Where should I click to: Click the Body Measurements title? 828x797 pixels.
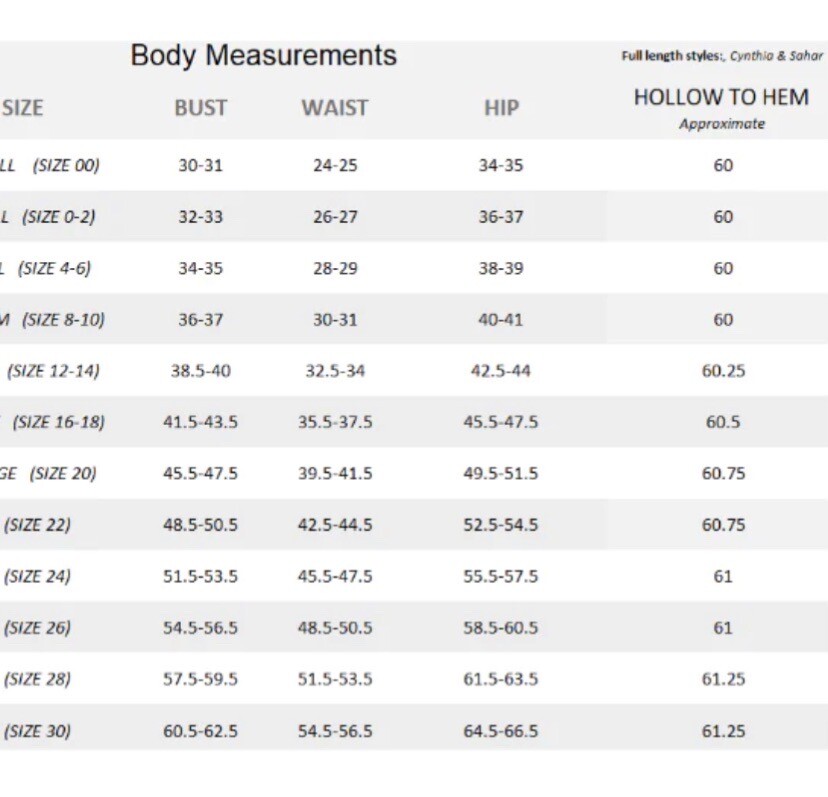pyautogui.click(x=264, y=55)
